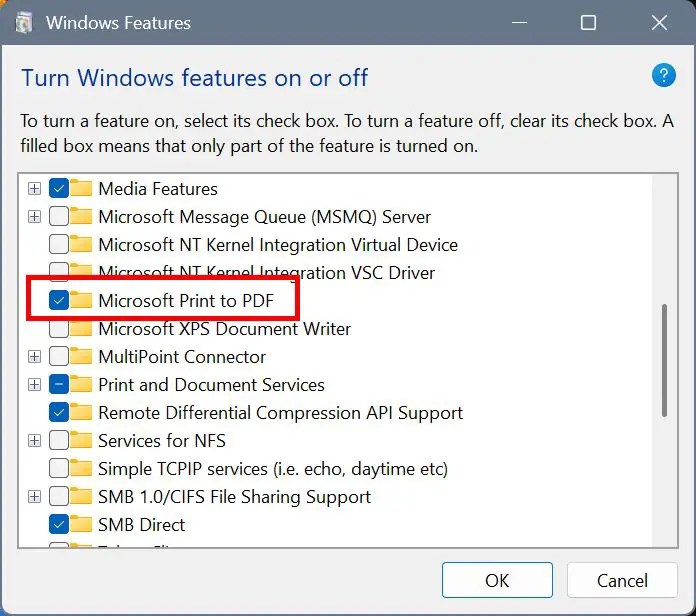Click the Media Features folder icon
The width and height of the screenshot is (696, 616).
(81, 189)
